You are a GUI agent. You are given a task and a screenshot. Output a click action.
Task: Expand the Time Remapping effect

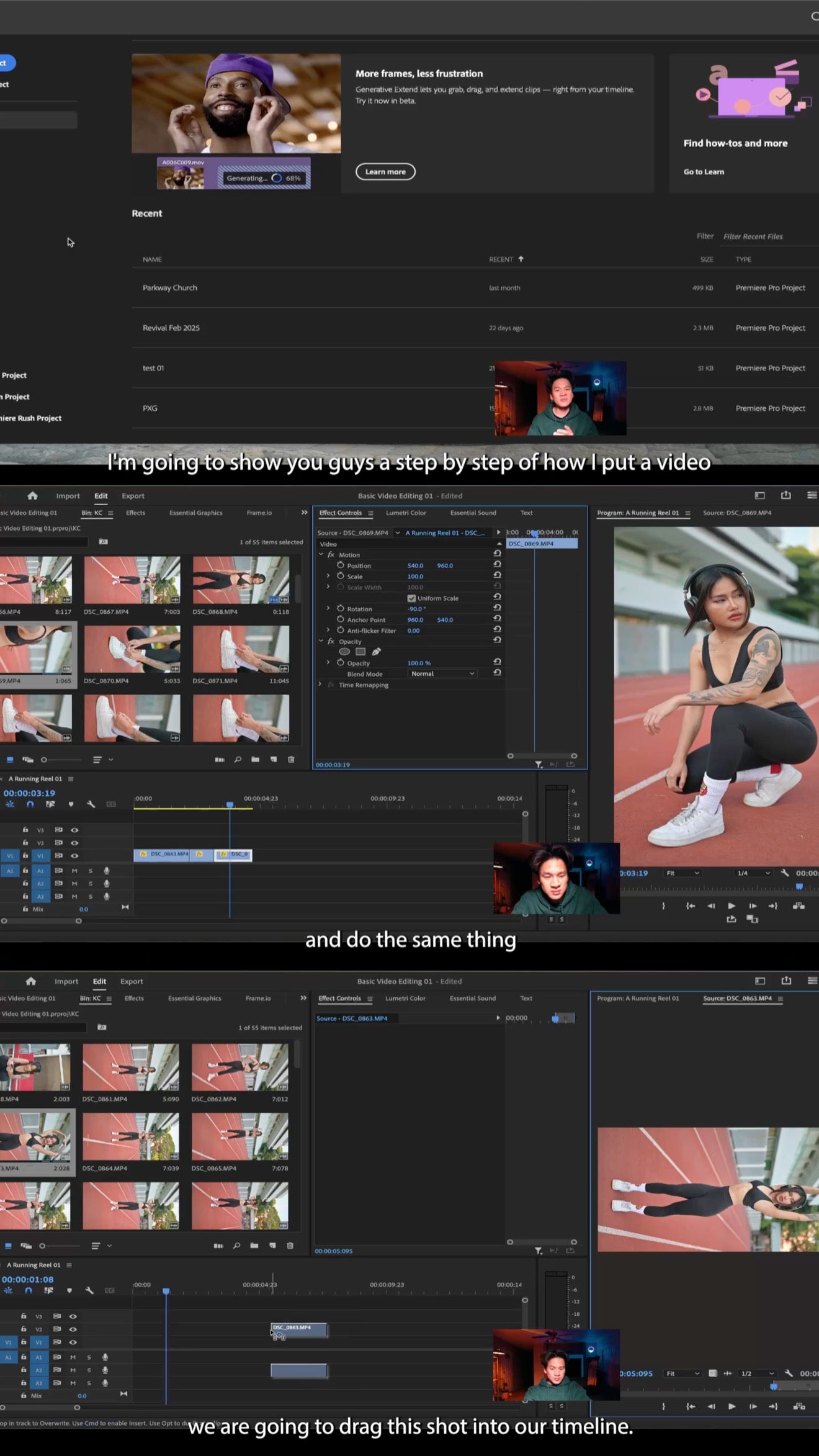(x=320, y=685)
